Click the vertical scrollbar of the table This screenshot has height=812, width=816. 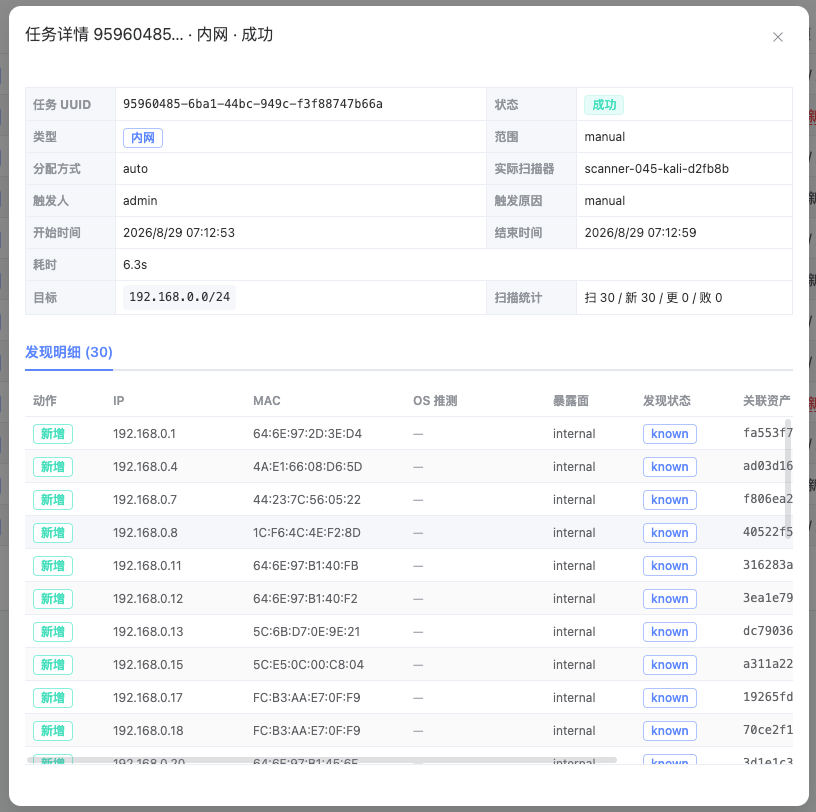(788, 474)
